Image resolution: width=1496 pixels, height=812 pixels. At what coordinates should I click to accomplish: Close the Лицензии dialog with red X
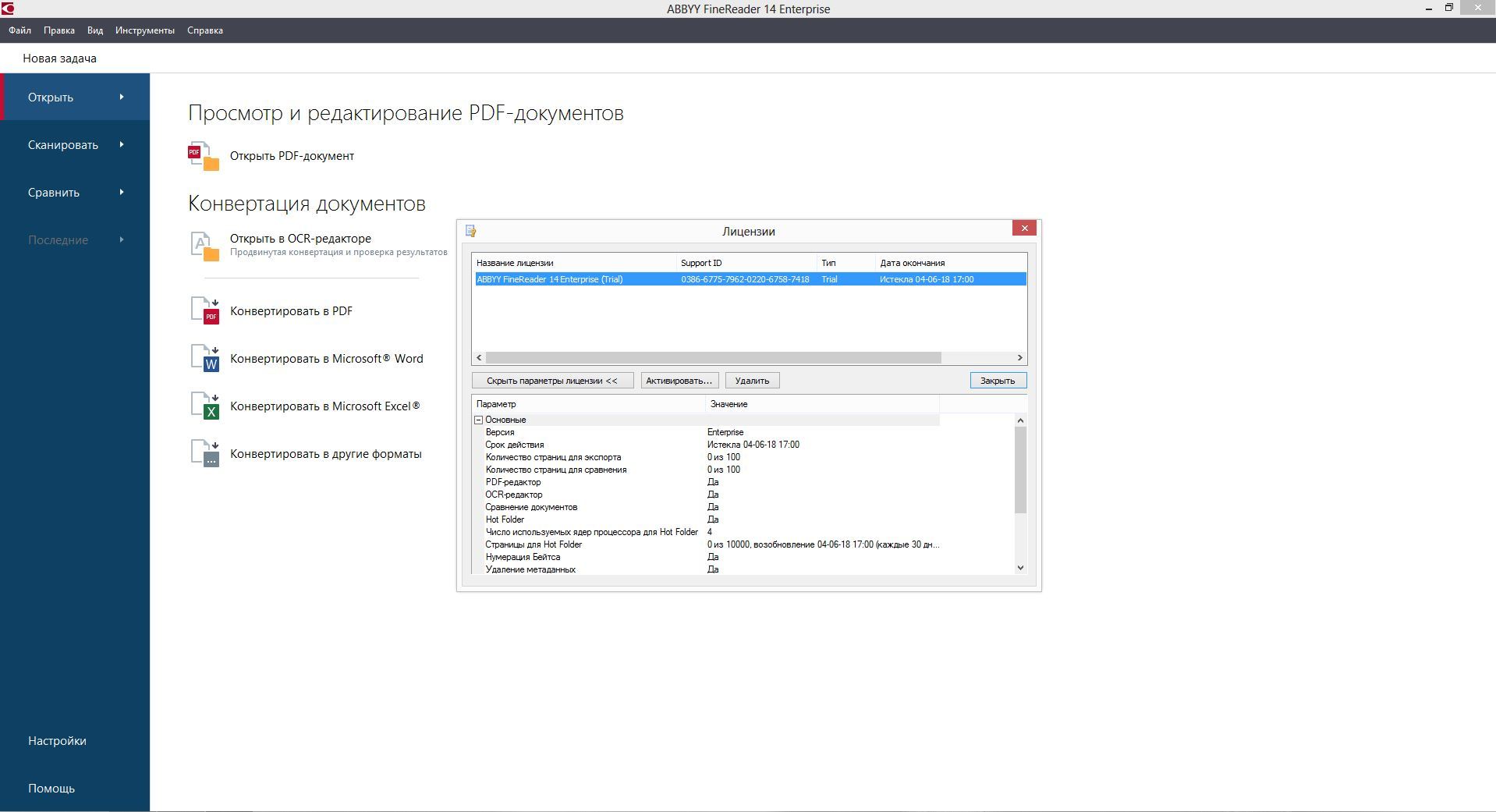pos(1024,228)
